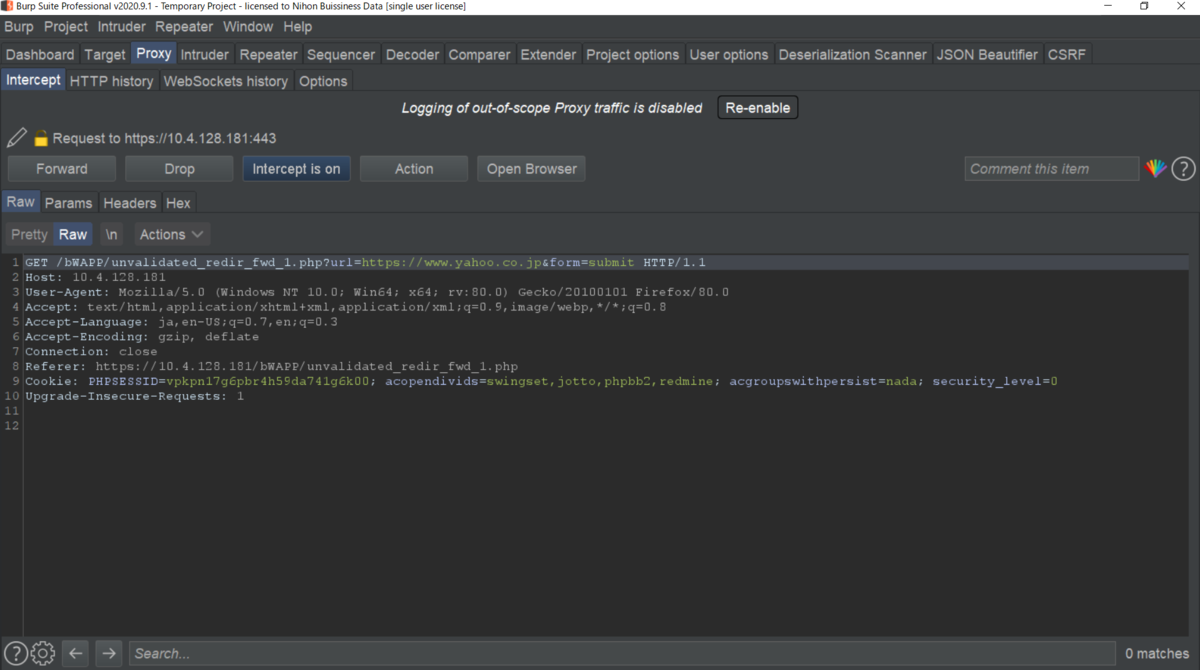Open the Deserialization Scanner tab
The width and height of the screenshot is (1200, 670).
pos(853,55)
